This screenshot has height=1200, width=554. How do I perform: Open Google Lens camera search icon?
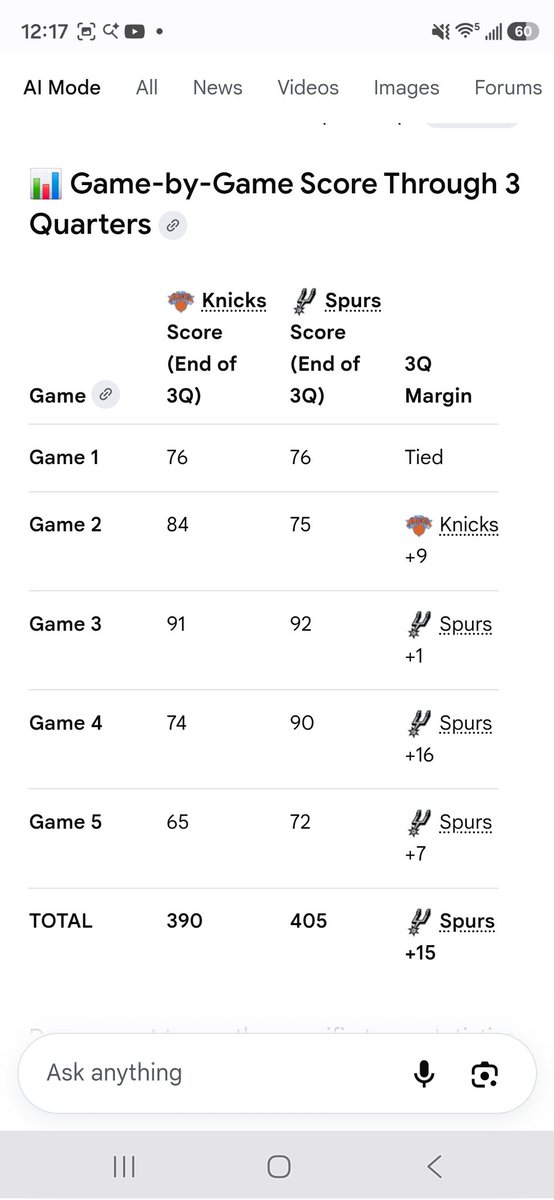pos(484,1074)
